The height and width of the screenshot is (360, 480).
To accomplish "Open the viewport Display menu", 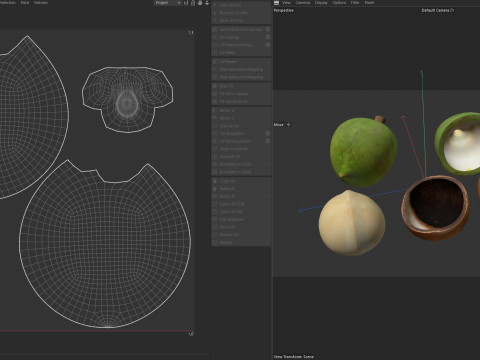I will pos(321,3).
